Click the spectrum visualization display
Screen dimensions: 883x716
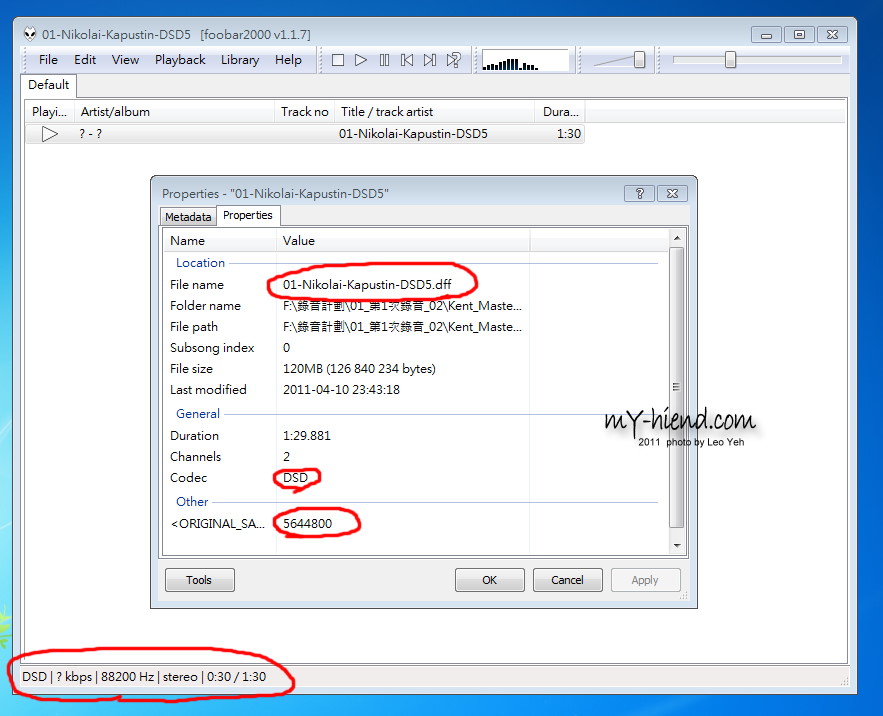(525, 60)
